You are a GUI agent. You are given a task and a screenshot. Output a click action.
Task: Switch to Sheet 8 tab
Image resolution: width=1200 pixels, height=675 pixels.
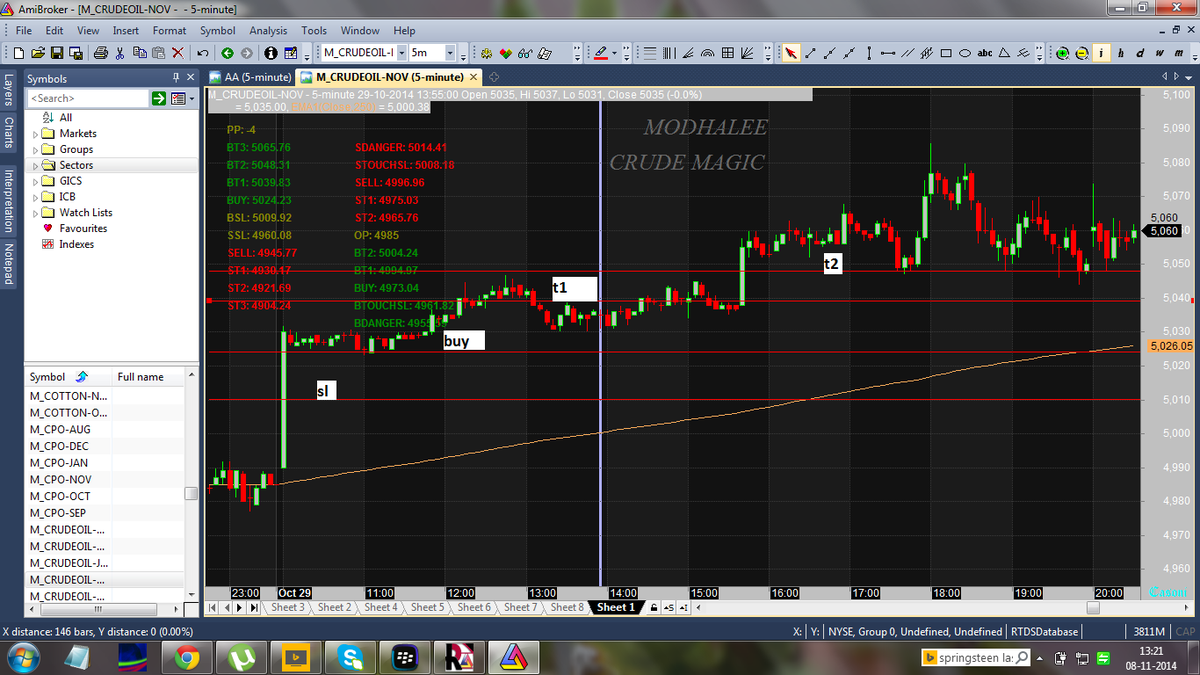click(x=565, y=607)
